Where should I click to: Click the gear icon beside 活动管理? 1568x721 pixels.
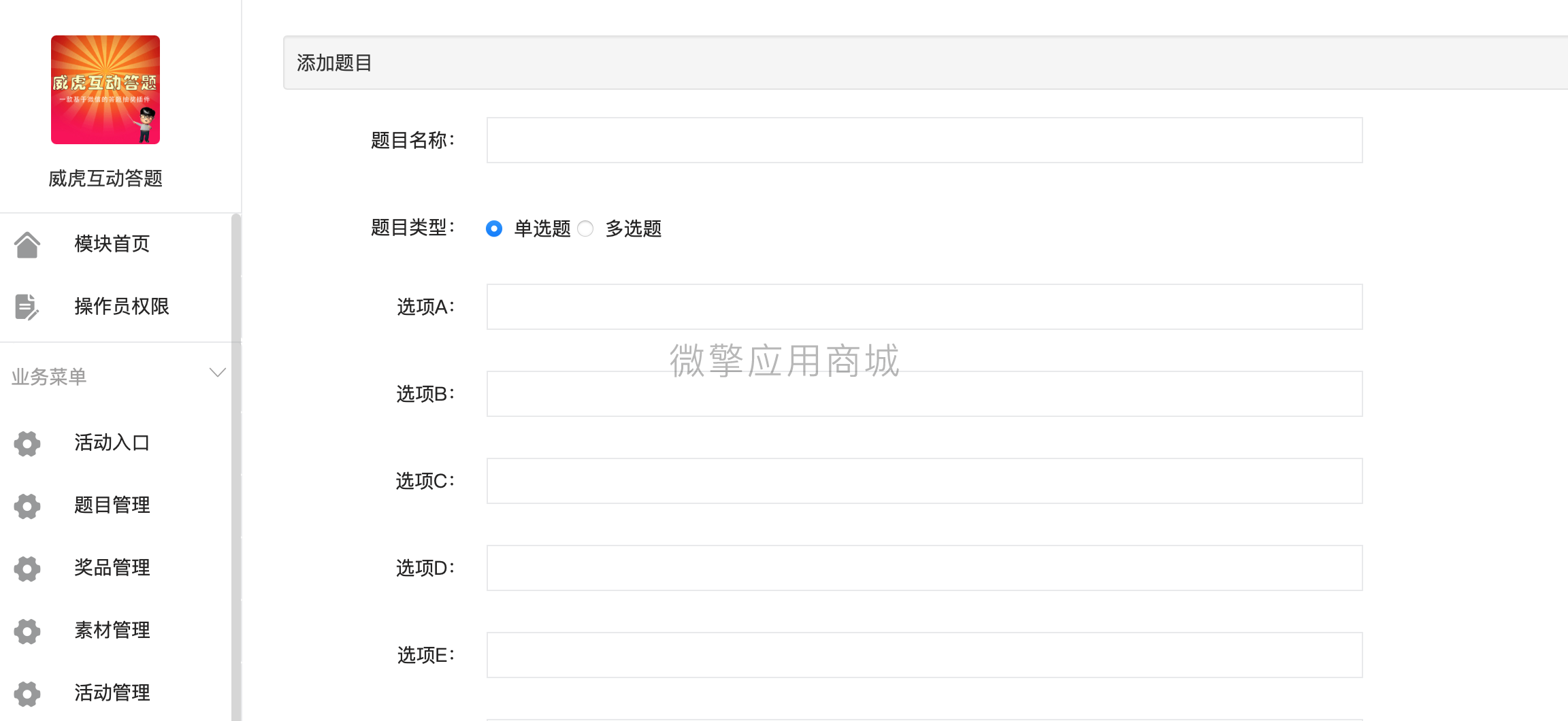[27, 694]
